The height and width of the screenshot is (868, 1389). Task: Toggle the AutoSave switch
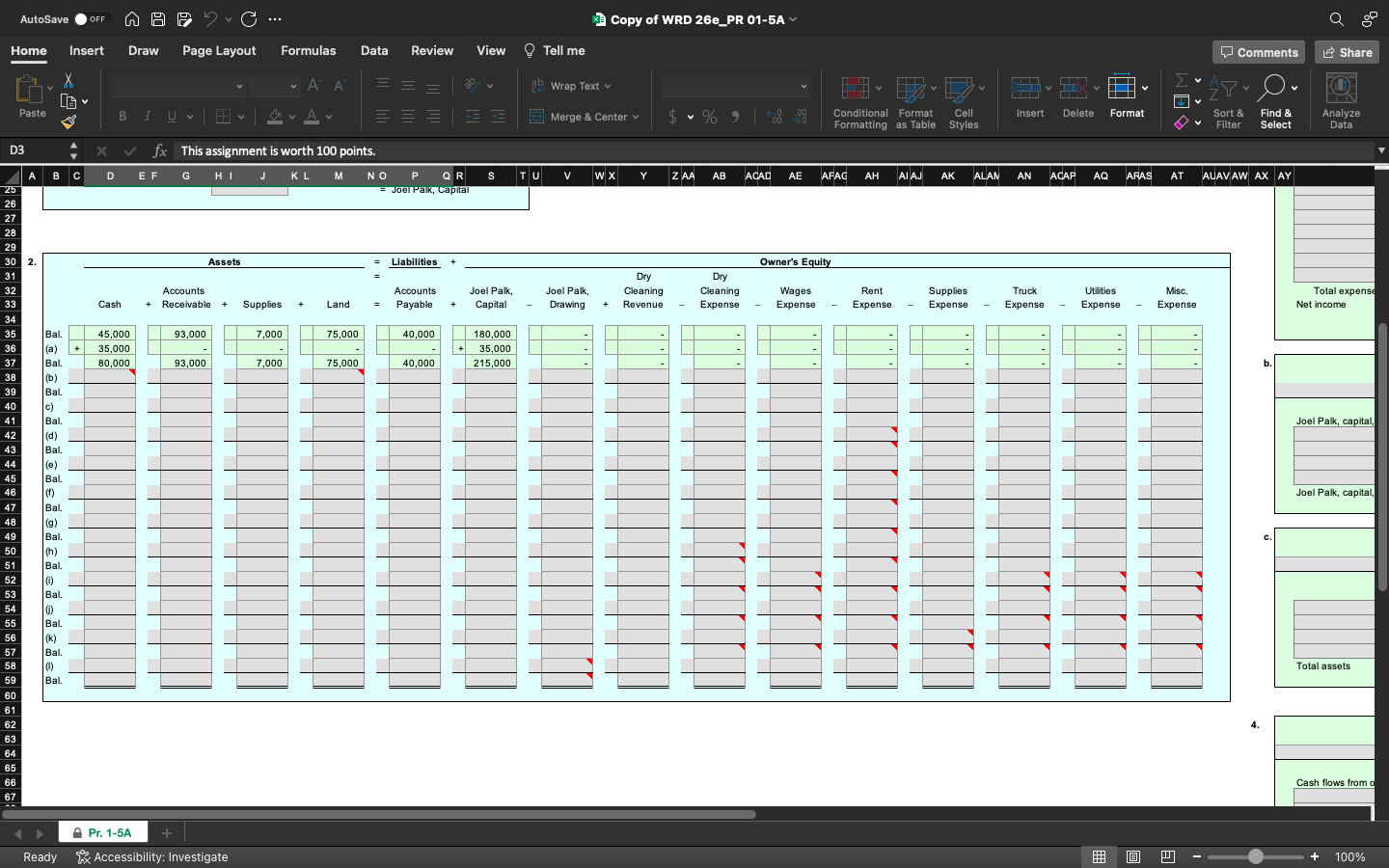coord(92,19)
